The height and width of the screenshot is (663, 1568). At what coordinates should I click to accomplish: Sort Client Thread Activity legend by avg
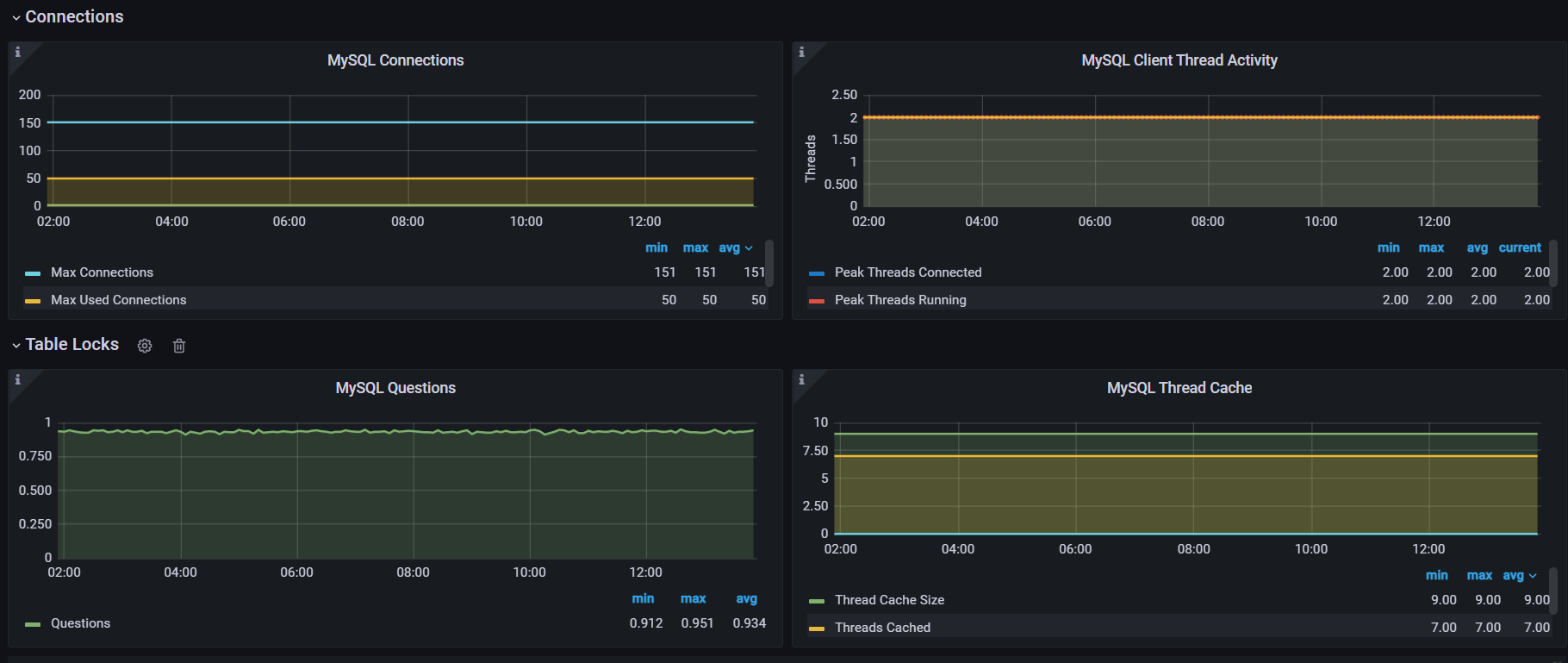tap(1478, 247)
